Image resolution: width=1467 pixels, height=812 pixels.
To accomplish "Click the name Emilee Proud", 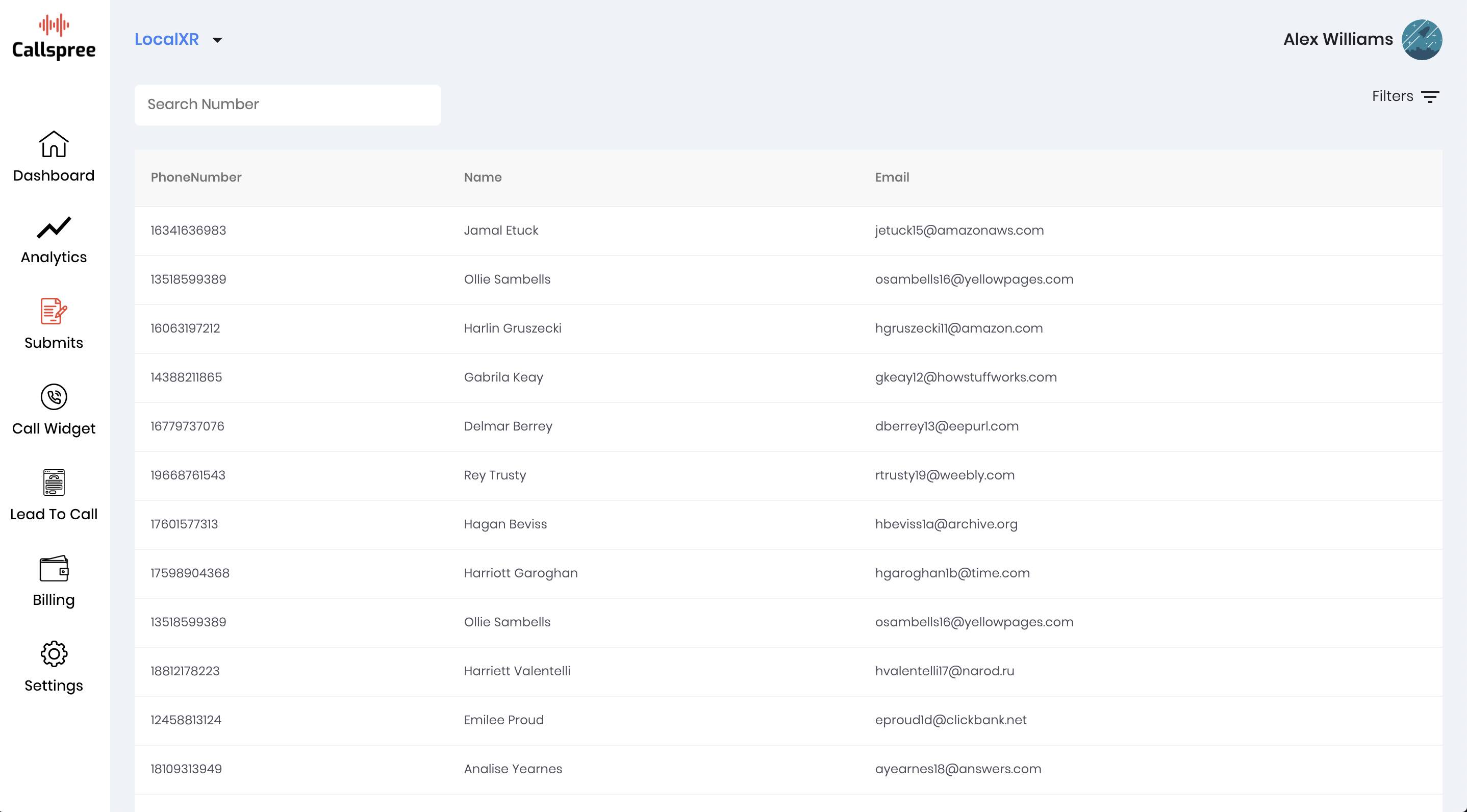I will tap(503, 720).
